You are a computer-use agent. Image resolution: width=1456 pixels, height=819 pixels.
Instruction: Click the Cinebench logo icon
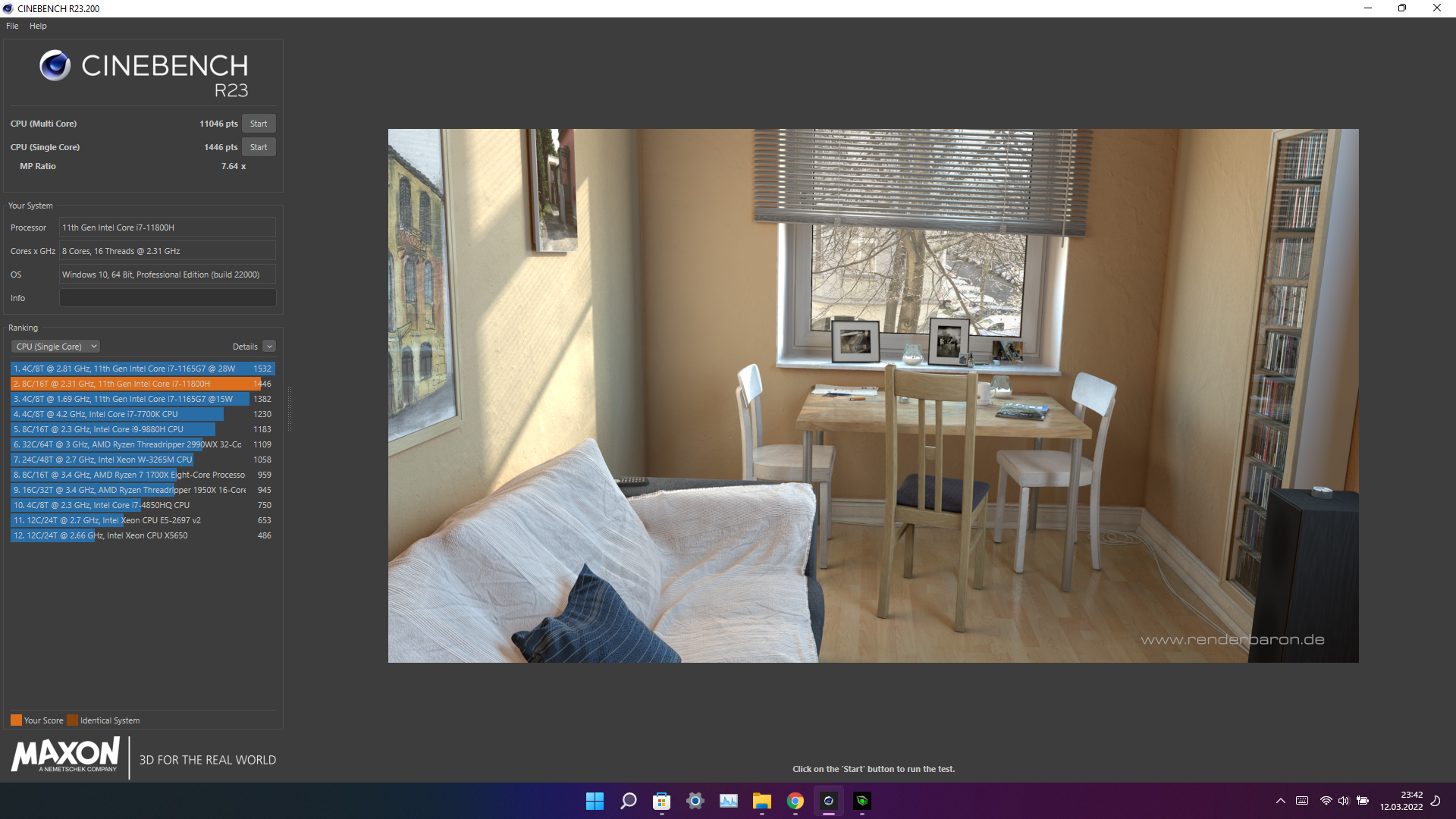pos(55,66)
